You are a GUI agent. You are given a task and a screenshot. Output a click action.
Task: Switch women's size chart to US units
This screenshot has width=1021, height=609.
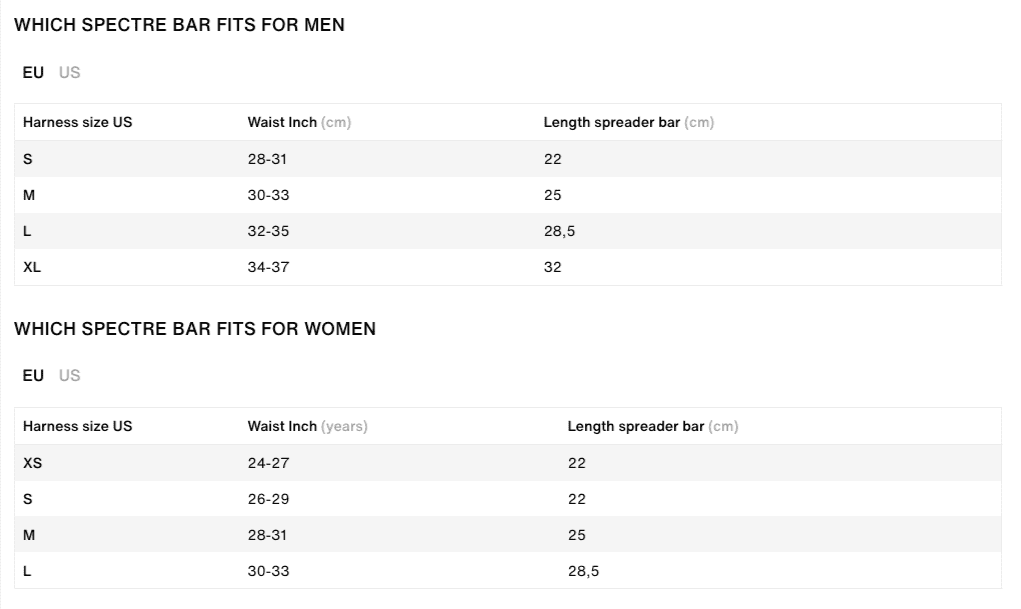coord(70,376)
